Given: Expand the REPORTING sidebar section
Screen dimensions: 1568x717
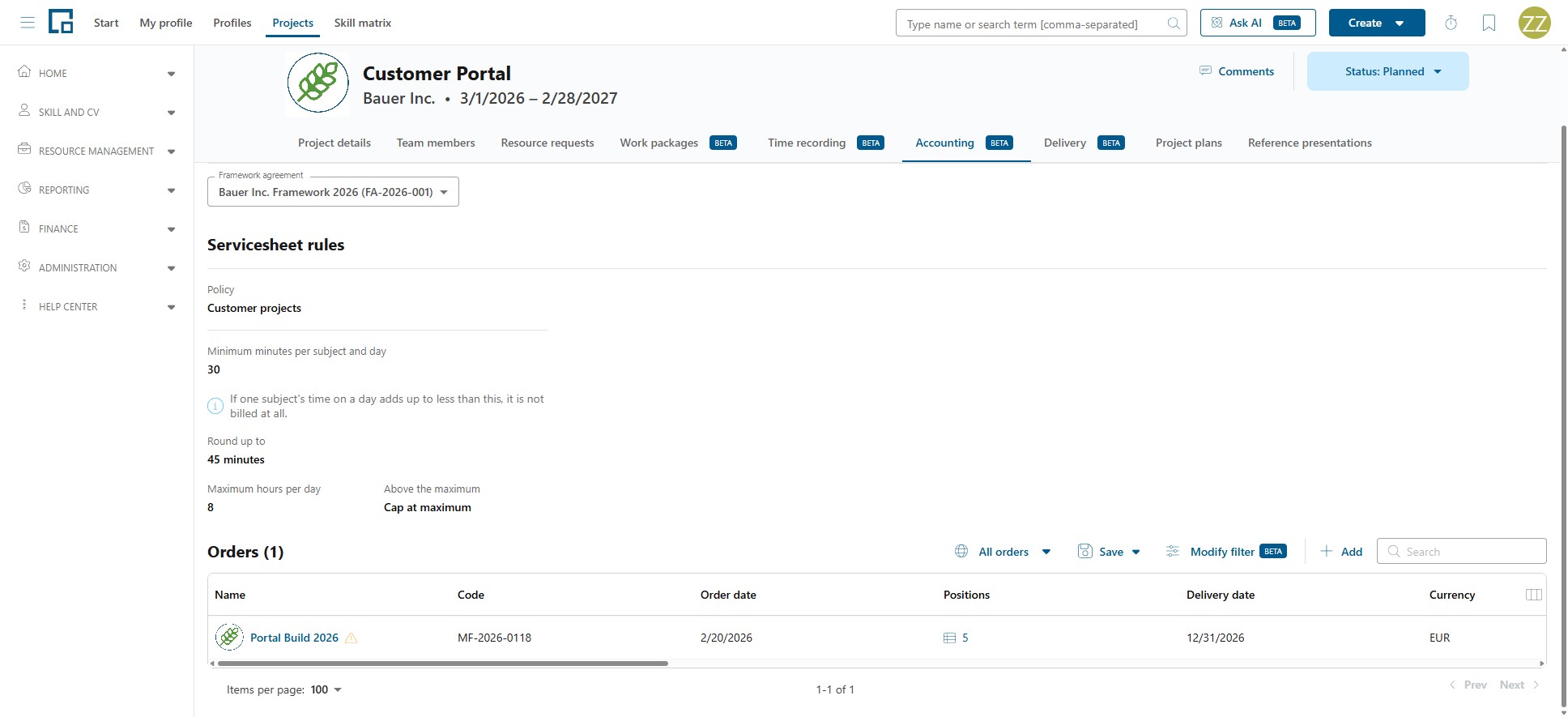Looking at the screenshot, I should pyautogui.click(x=96, y=190).
